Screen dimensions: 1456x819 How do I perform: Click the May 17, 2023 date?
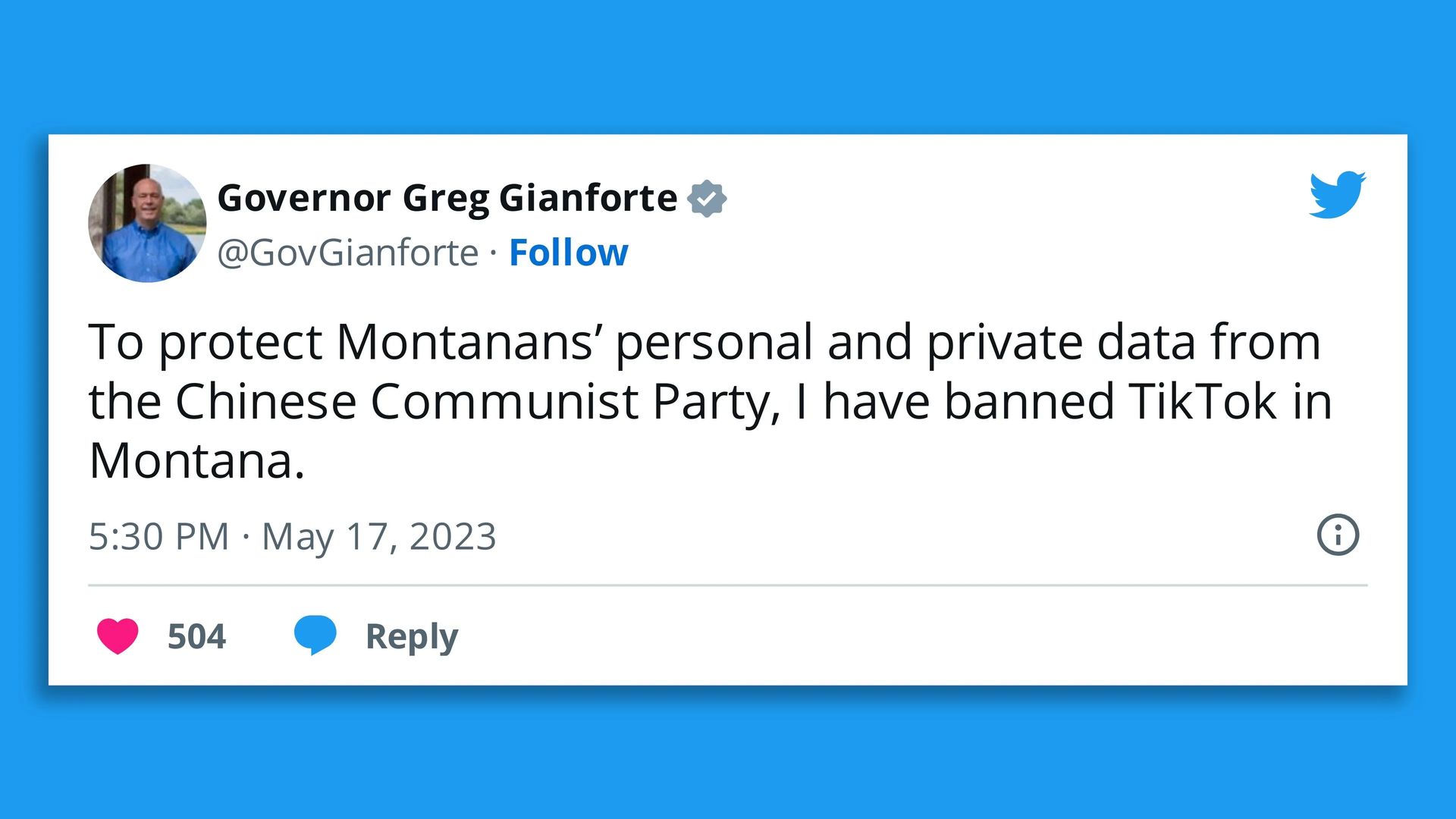click(x=378, y=537)
